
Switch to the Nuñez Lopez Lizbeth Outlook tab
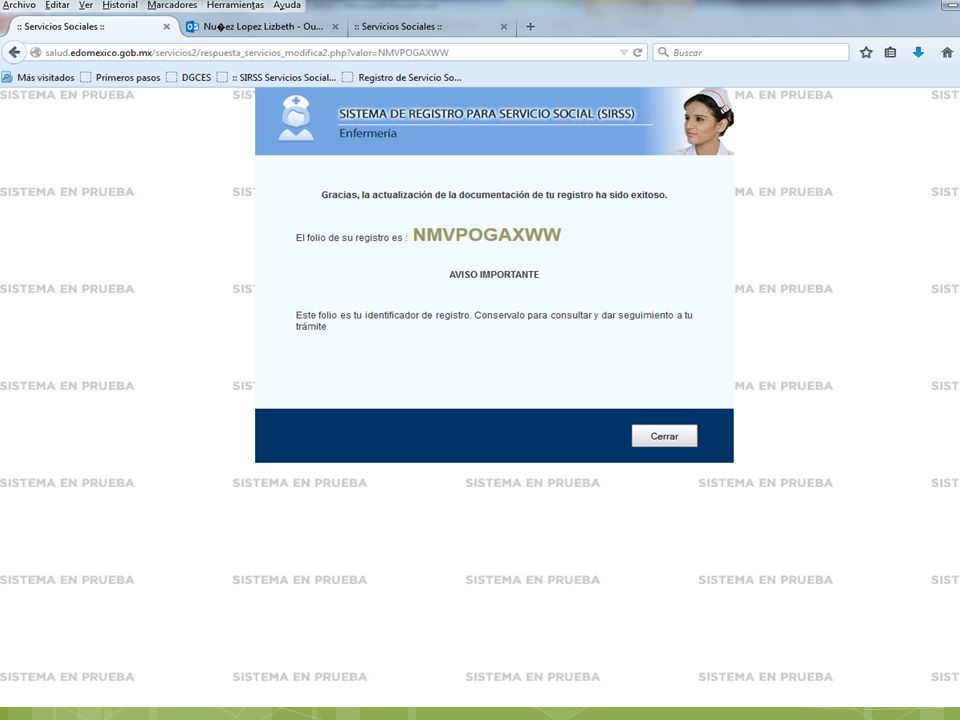(x=263, y=27)
